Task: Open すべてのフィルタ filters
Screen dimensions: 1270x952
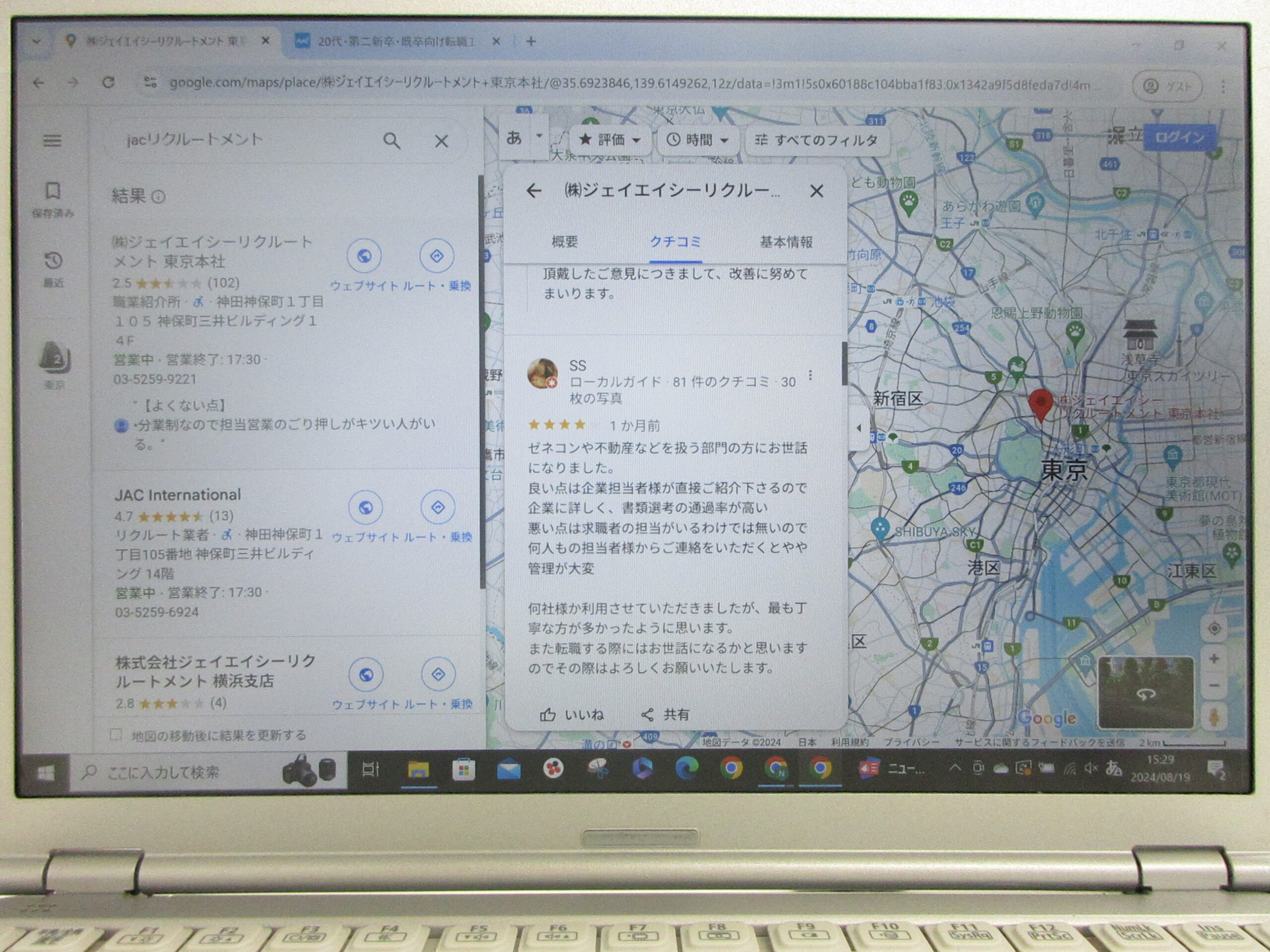Action: [817, 140]
